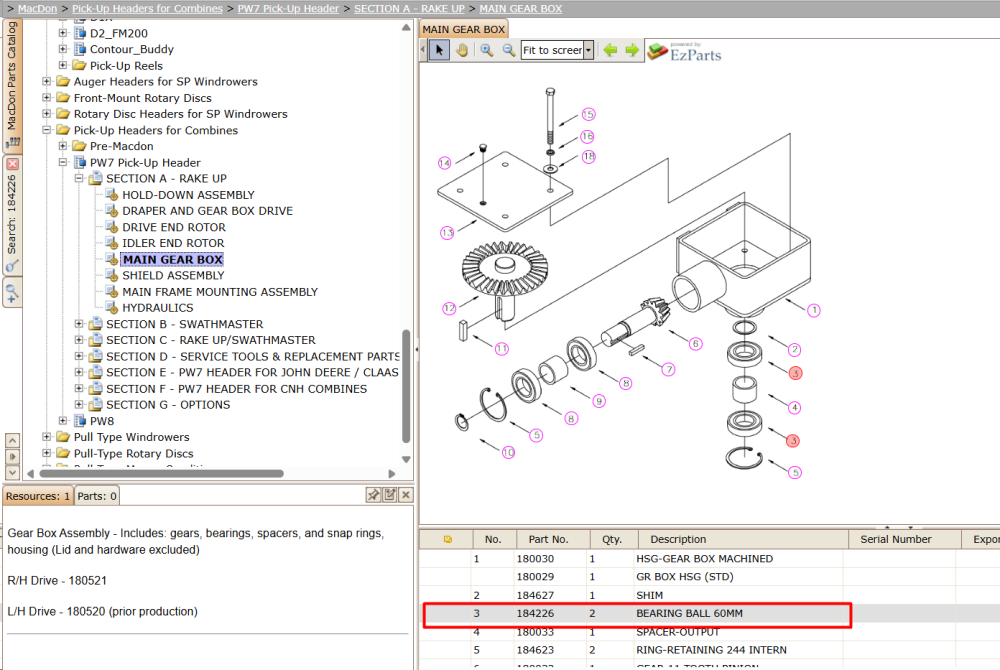Close the Search 184226 side tab
The width and height of the screenshot is (1000, 670).
pos(12,164)
